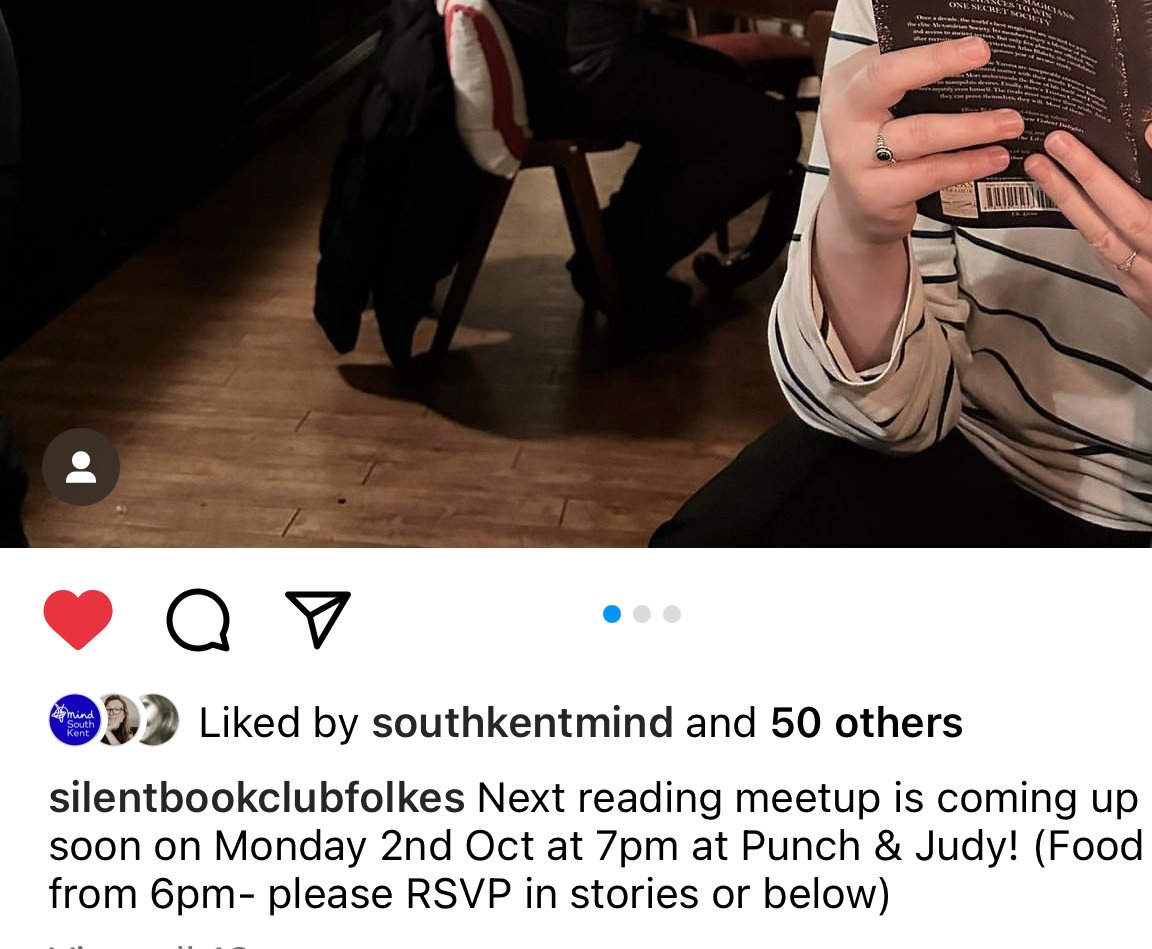Share post using the paper plane icon
The height and width of the screenshot is (949, 1152).
click(318, 618)
